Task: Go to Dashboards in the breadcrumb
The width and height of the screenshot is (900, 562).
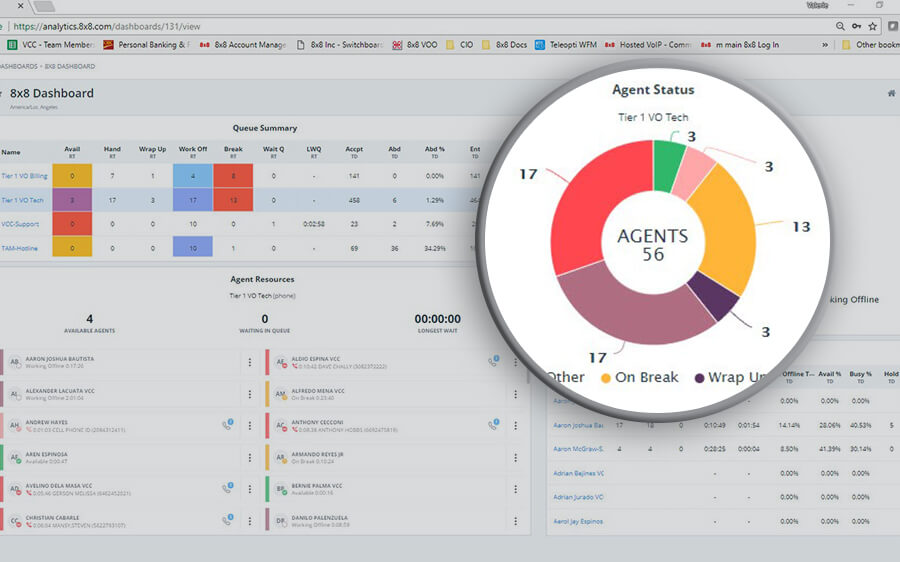Action: pos(18,66)
